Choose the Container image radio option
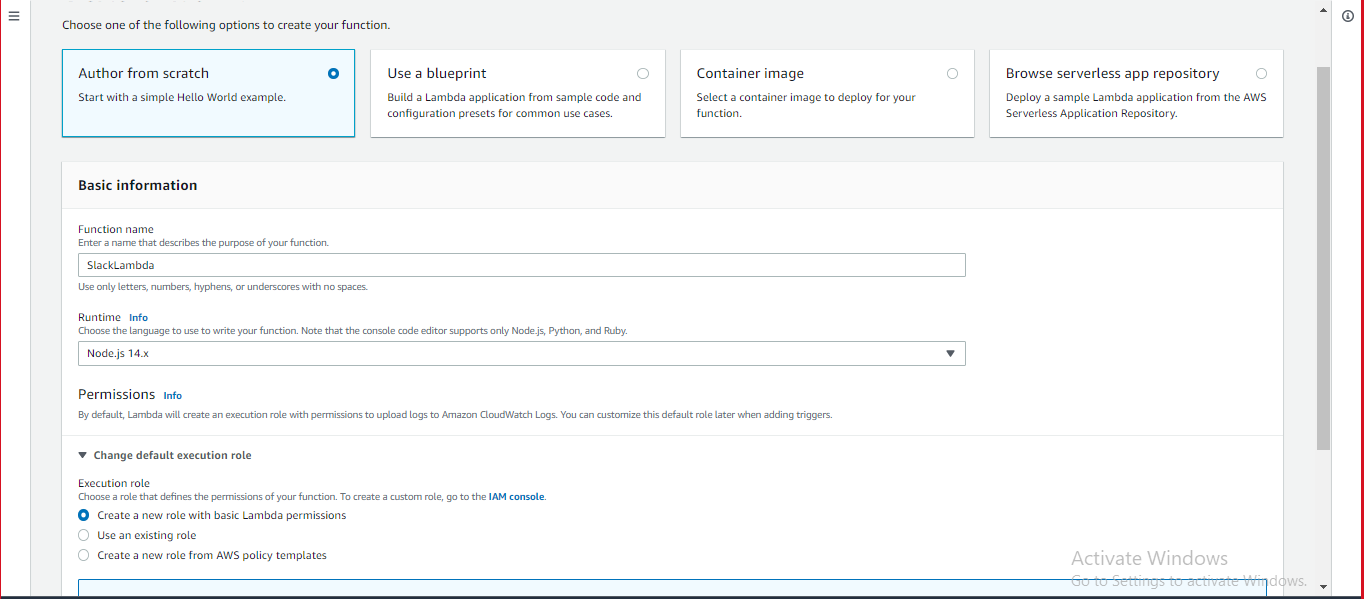1364x599 pixels. coord(952,73)
